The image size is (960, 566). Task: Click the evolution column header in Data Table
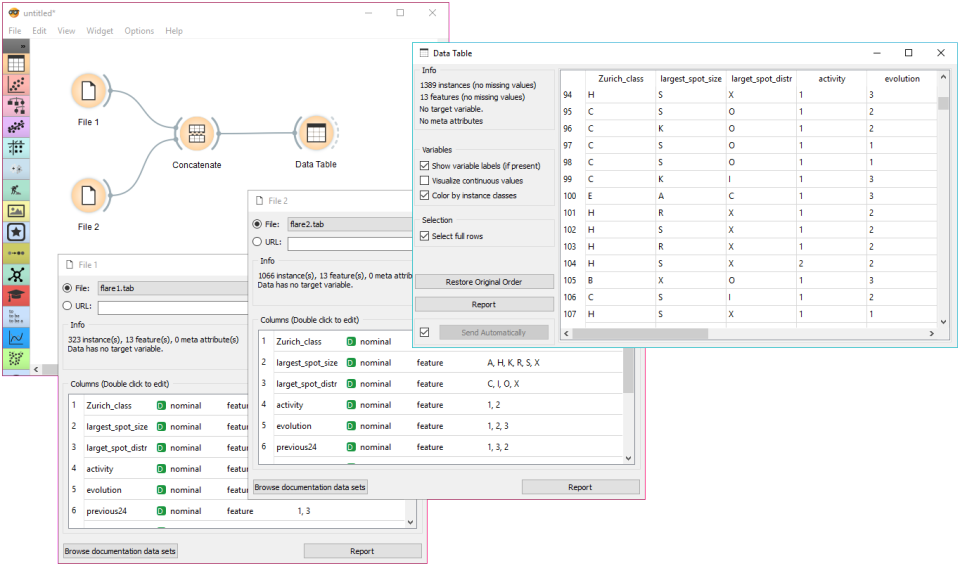902,78
